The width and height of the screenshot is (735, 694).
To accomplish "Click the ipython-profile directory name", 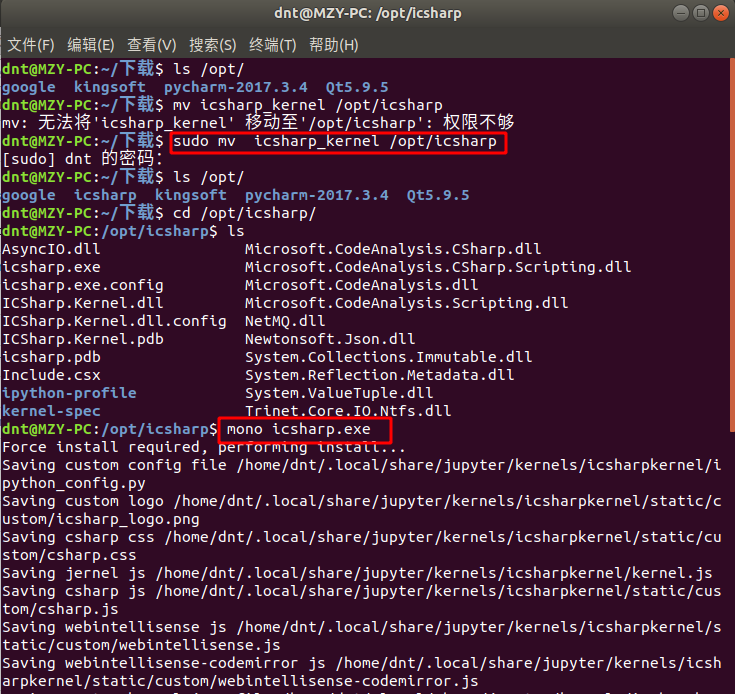I will (x=69, y=393).
